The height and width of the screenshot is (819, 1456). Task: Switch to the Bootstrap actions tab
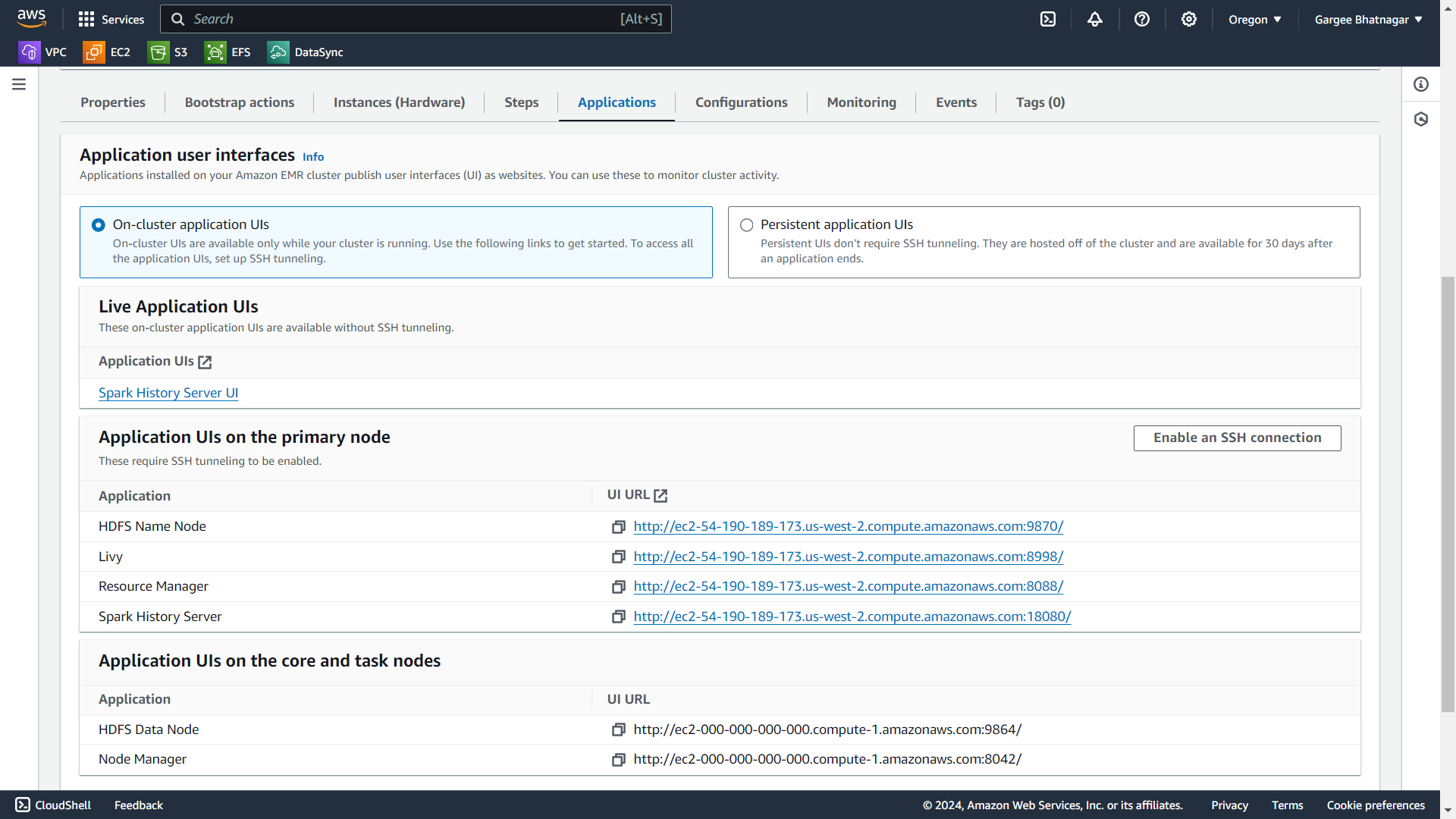[x=240, y=102]
